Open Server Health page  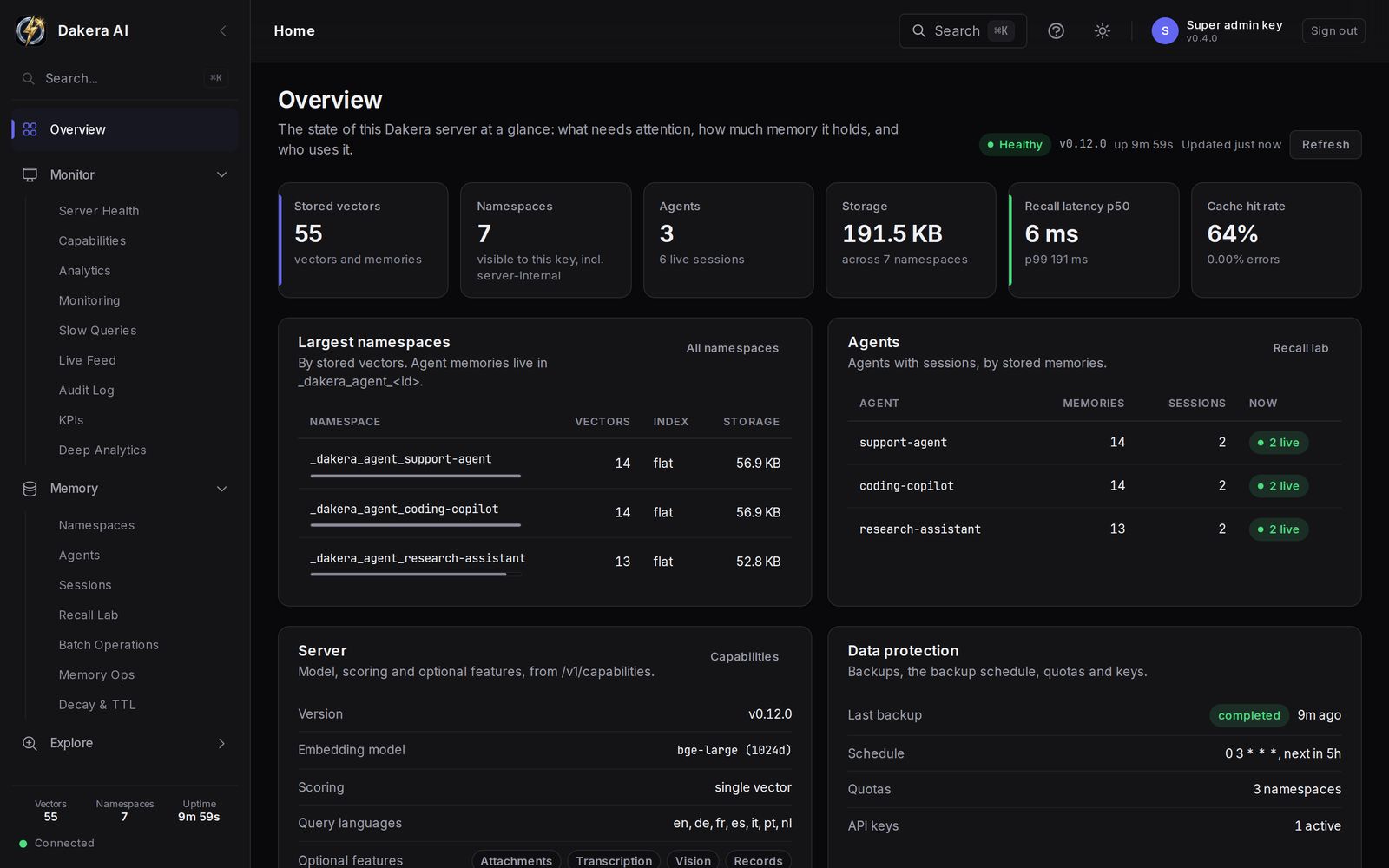point(99,211)
